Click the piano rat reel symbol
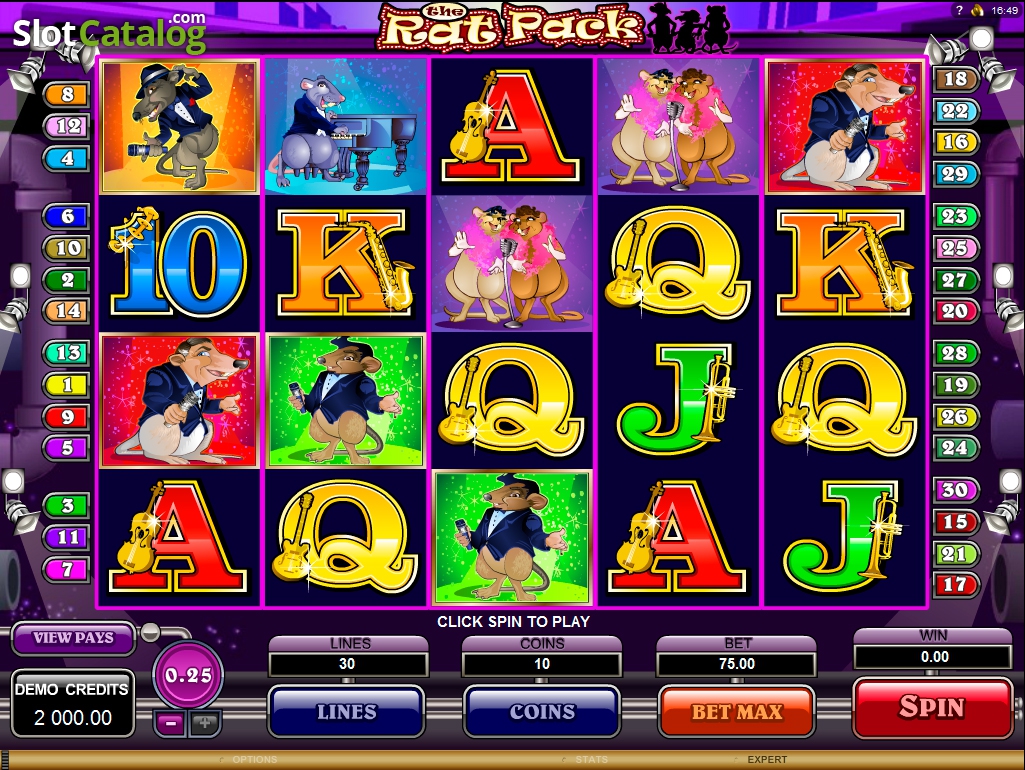The height and width of the screenshot is (770, 1025). 346,126
